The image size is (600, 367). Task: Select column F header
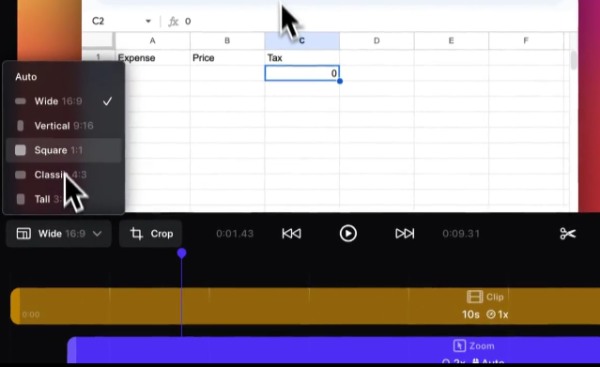[526, 41]
